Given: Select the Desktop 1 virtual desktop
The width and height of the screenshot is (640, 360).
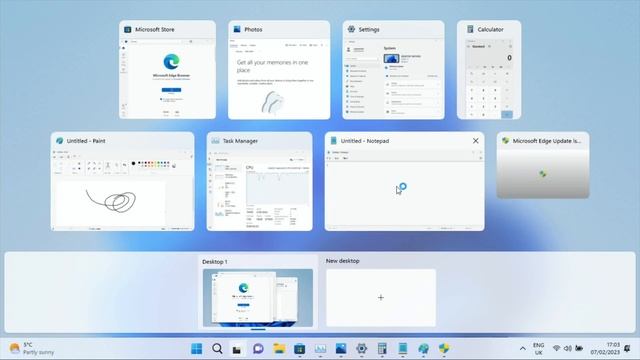Looking at the screenshot, I should tap(258, 298).
